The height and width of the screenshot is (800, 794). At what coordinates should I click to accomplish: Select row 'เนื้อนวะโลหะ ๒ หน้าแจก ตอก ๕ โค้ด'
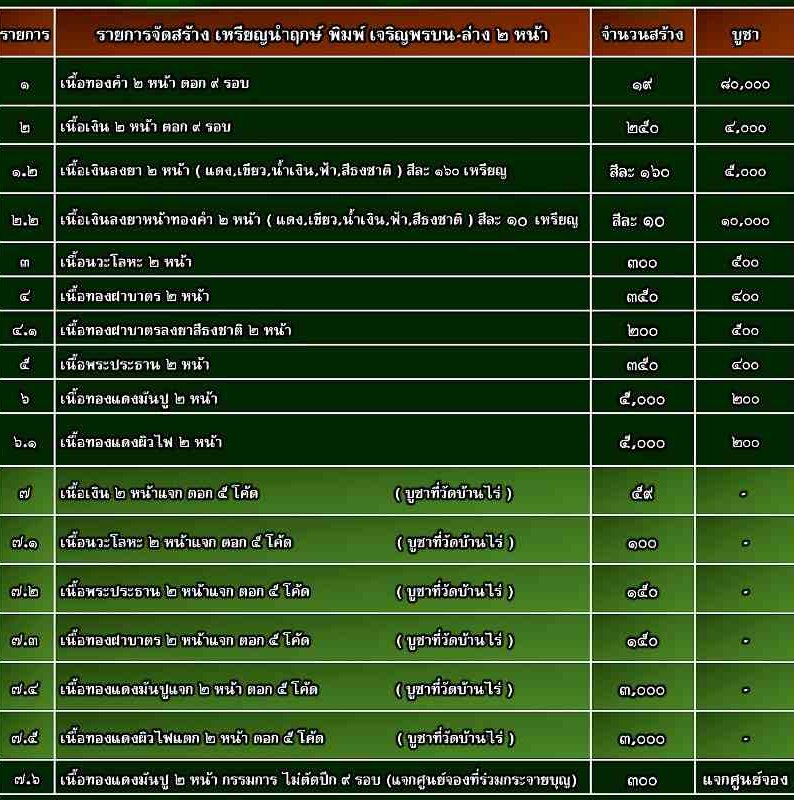coord(397,540)
